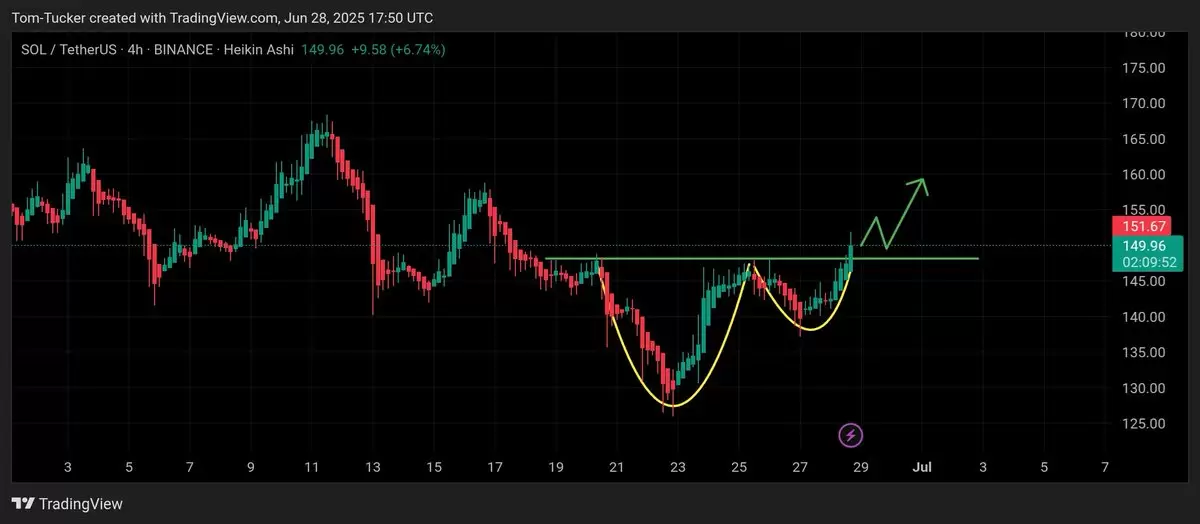1200x524 pixels.
Task: Click date 15 on the time axis
Action: pyautogui.click(x=434, y=467)
